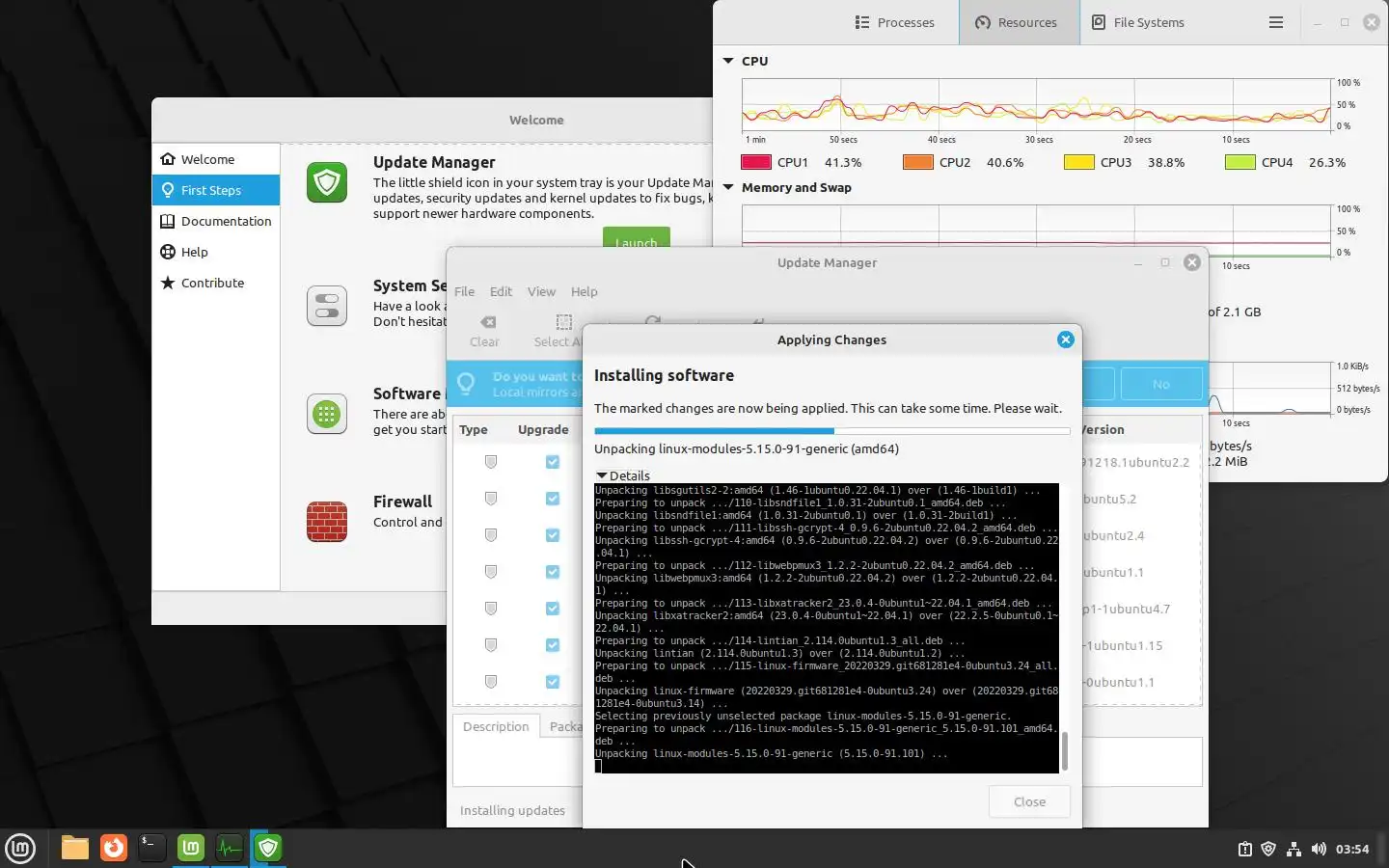Viewport: 1389px width, 868px height.
Task: Open the network tray icon
Action: [x=1294, y=850]
